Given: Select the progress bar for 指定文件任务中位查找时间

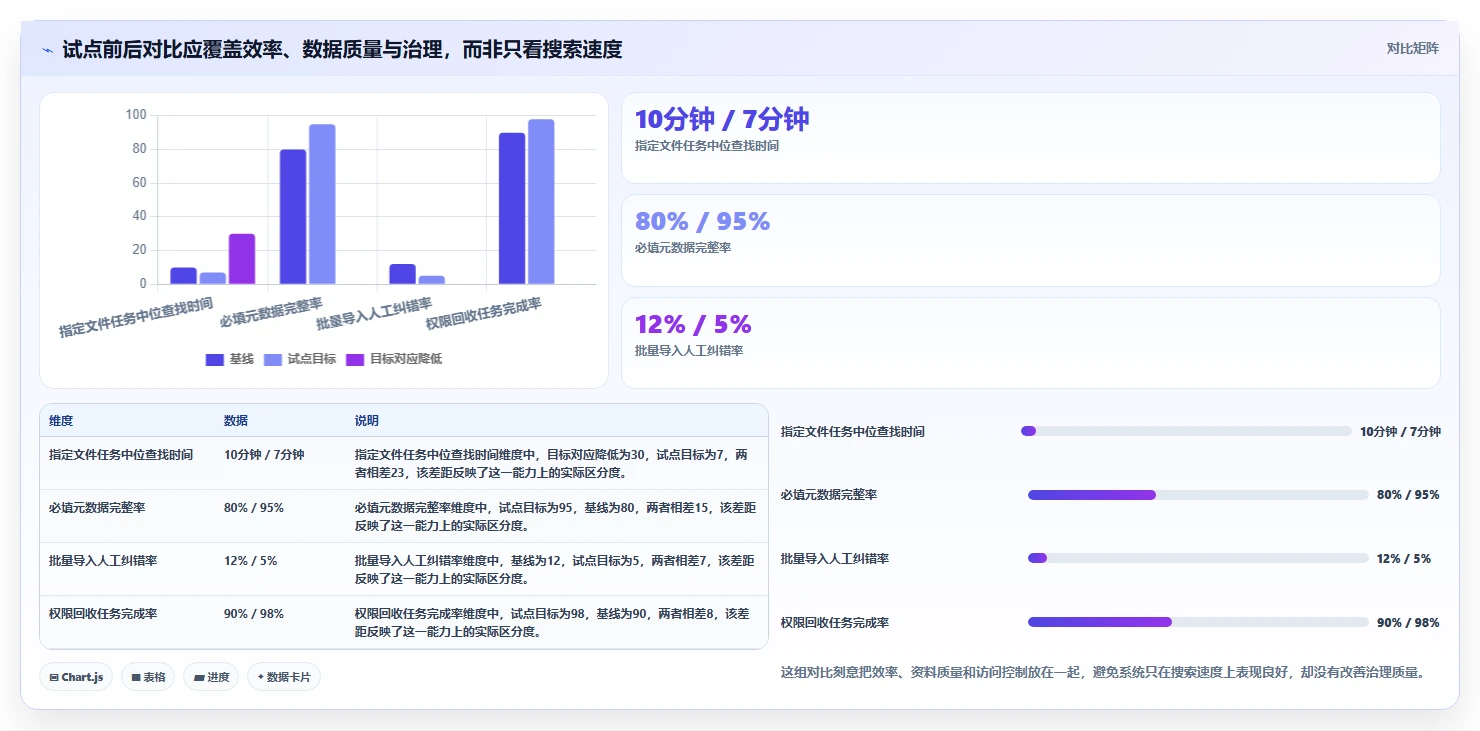Looking at the screenshot, I should click(1186, 431).
